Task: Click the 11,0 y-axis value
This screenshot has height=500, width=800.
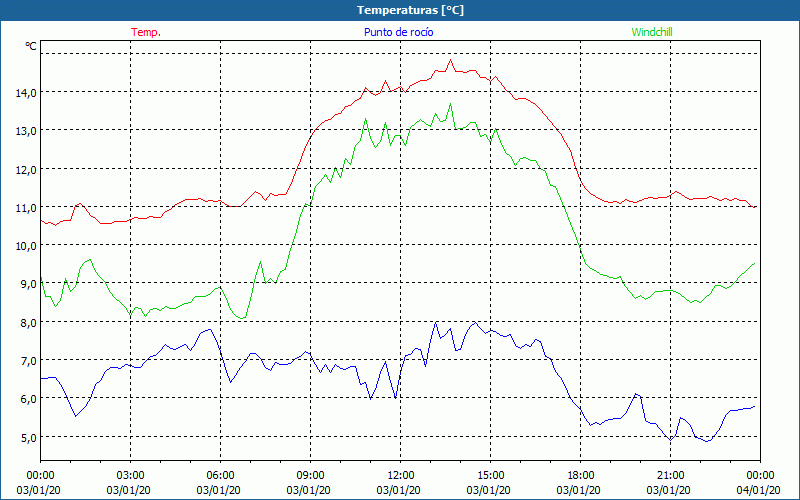Action: click(26, 207)
